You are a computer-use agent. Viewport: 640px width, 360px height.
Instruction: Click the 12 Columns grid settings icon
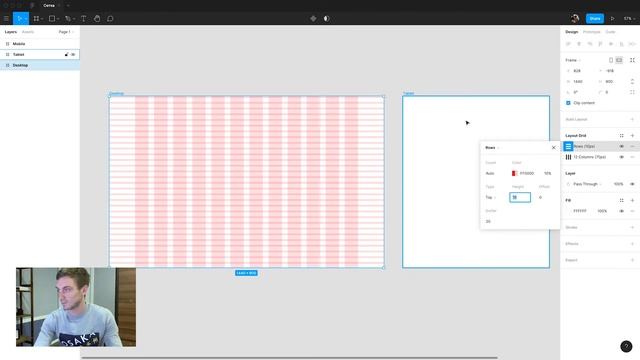click(x=568, y=157)
